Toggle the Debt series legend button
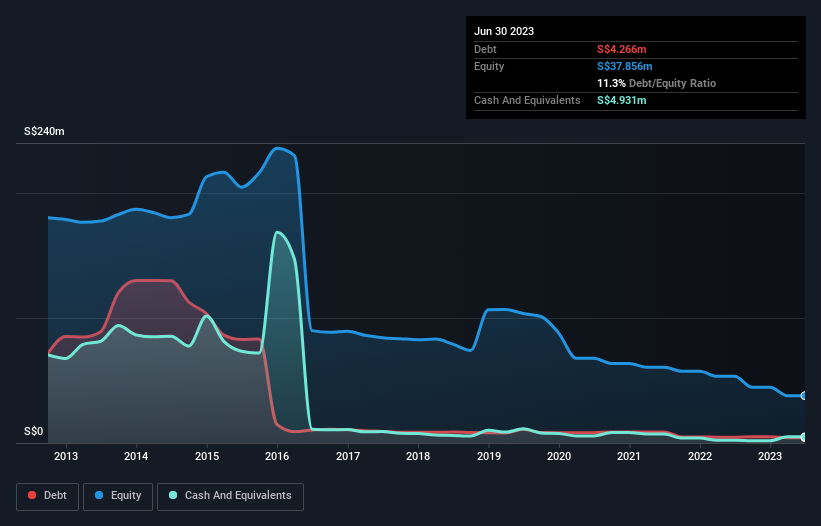The width and height of the screenshot is (821, 526). [47, 496]
